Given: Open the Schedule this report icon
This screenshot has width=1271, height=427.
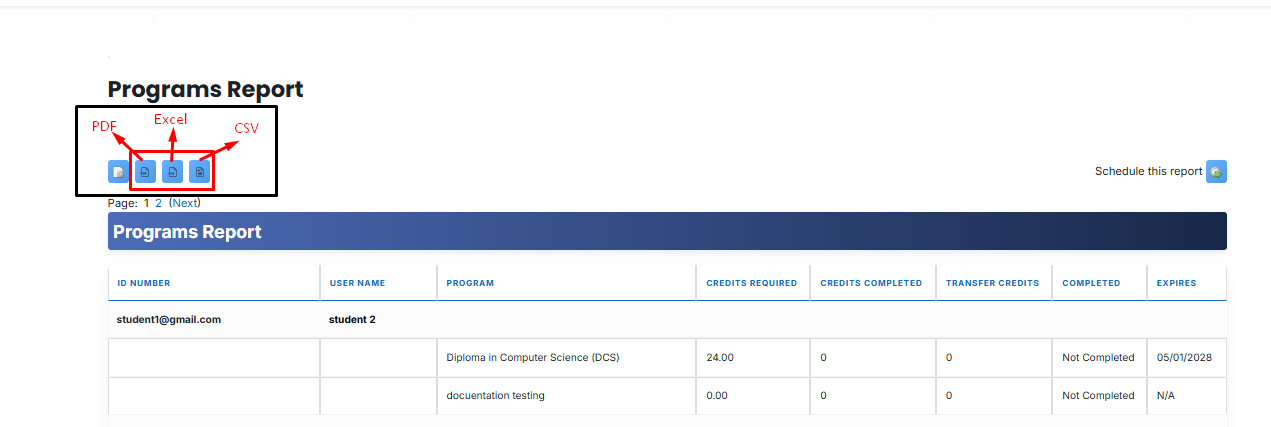Looking at the screenshot, I should tap(1216, 171).
